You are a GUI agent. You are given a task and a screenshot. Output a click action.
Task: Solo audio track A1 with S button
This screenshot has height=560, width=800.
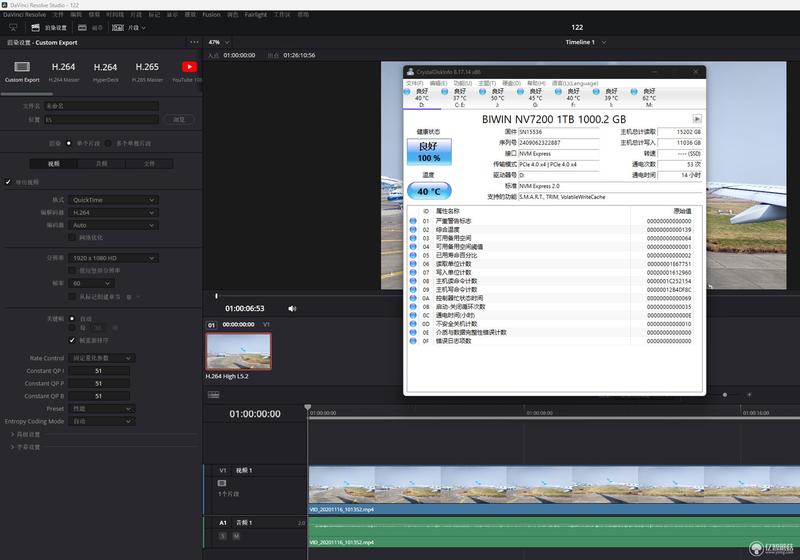(x=222, y=536)
